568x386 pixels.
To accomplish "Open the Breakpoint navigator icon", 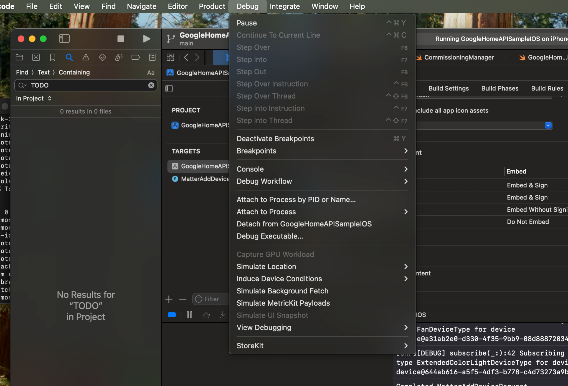I will (x=135, y=57).
